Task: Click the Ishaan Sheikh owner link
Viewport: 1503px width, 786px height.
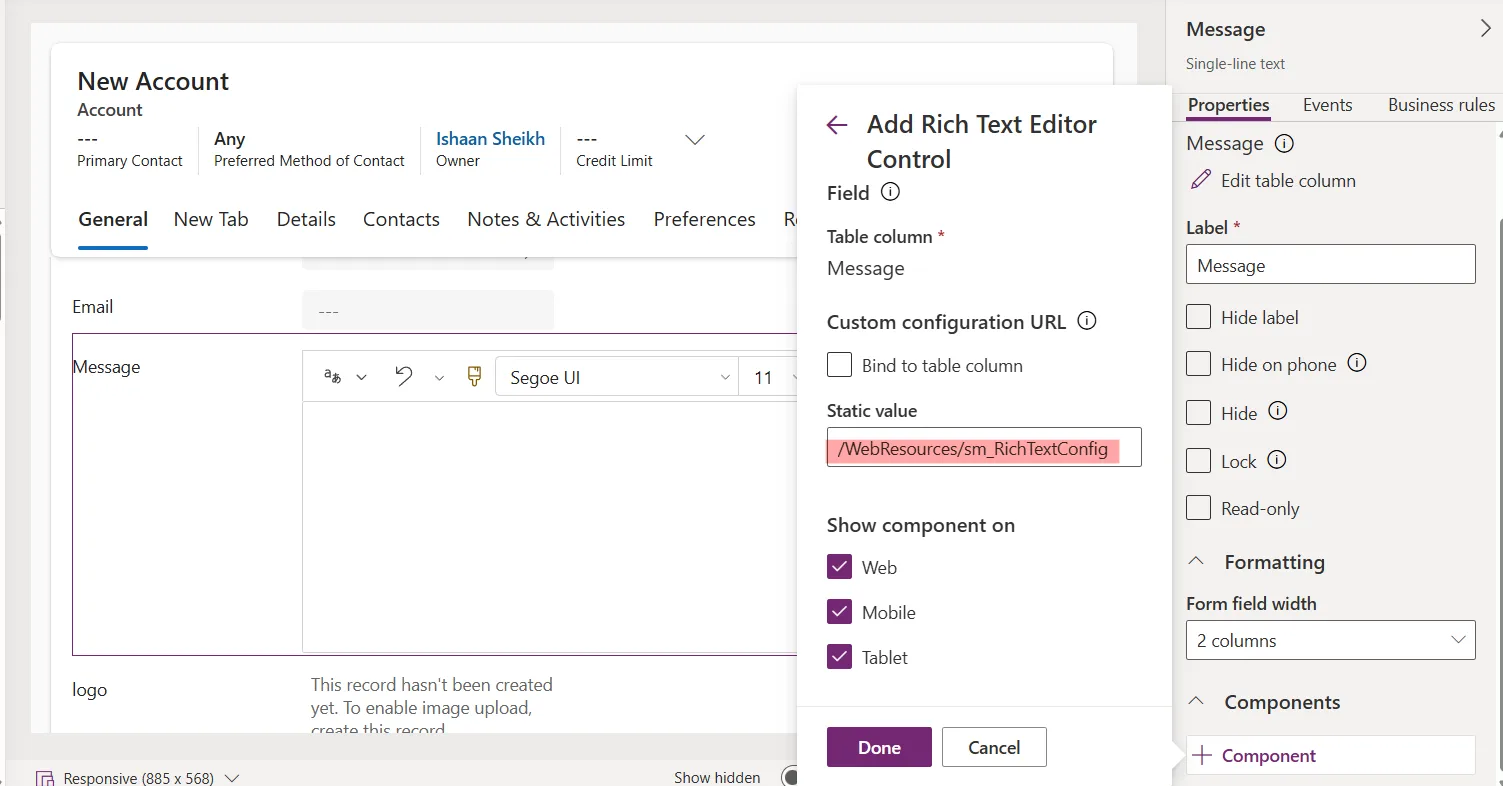Action: 490,139
